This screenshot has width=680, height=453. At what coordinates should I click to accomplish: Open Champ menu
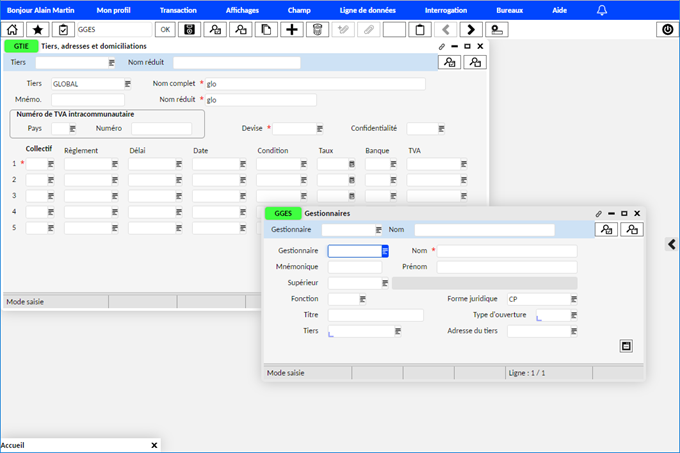[x=299, y=10]
